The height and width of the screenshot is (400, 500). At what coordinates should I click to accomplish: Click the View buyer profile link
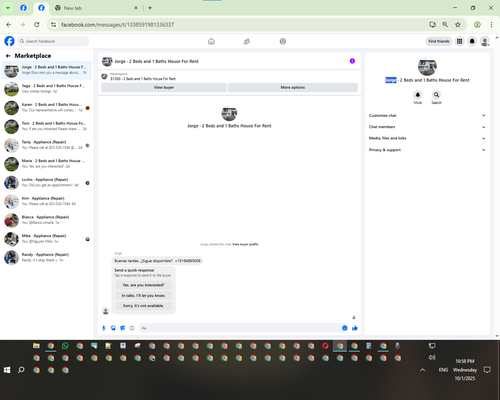pyautogui.click(x=245, y=244)
